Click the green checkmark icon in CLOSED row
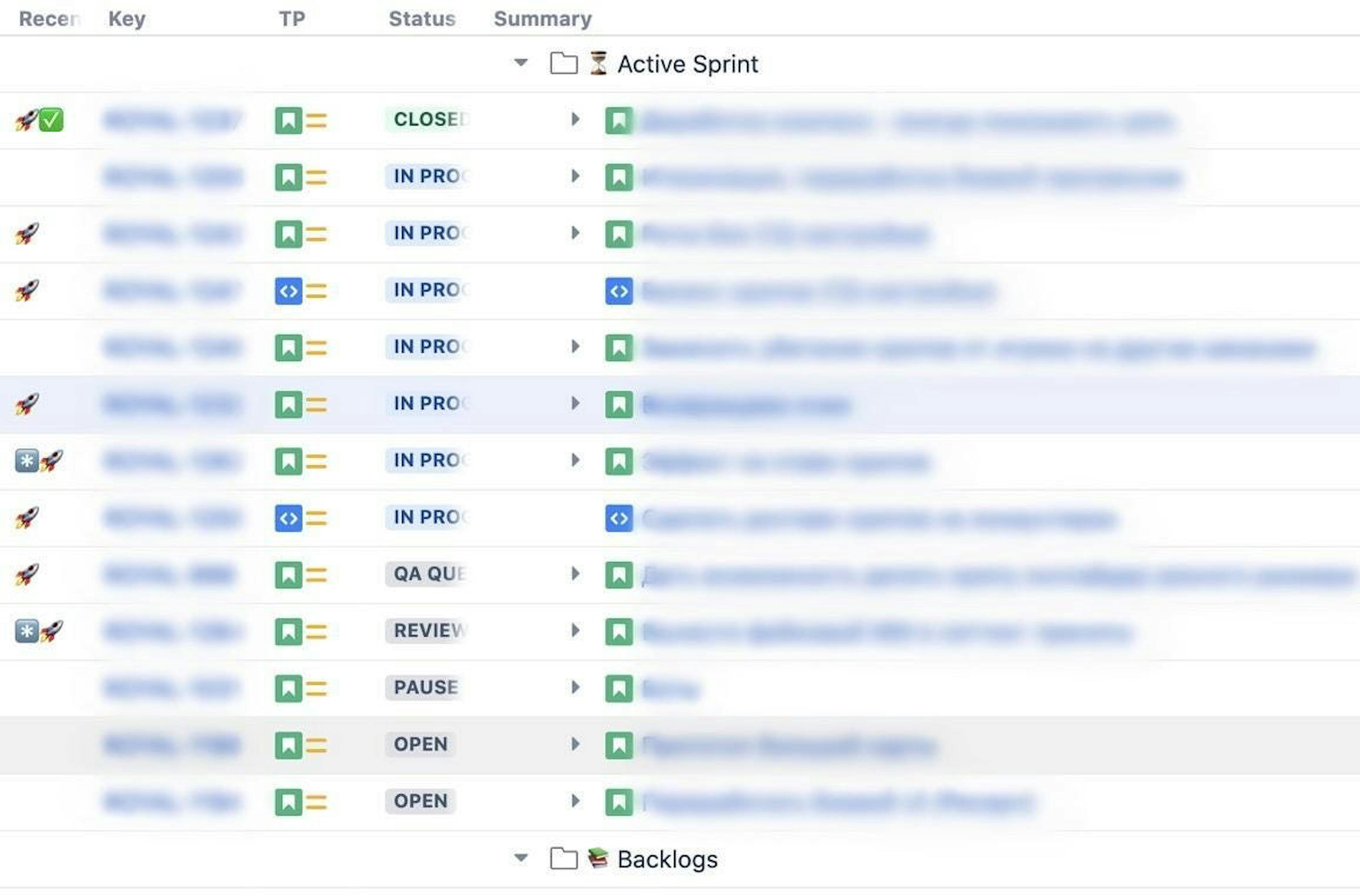 pos(51,120)
